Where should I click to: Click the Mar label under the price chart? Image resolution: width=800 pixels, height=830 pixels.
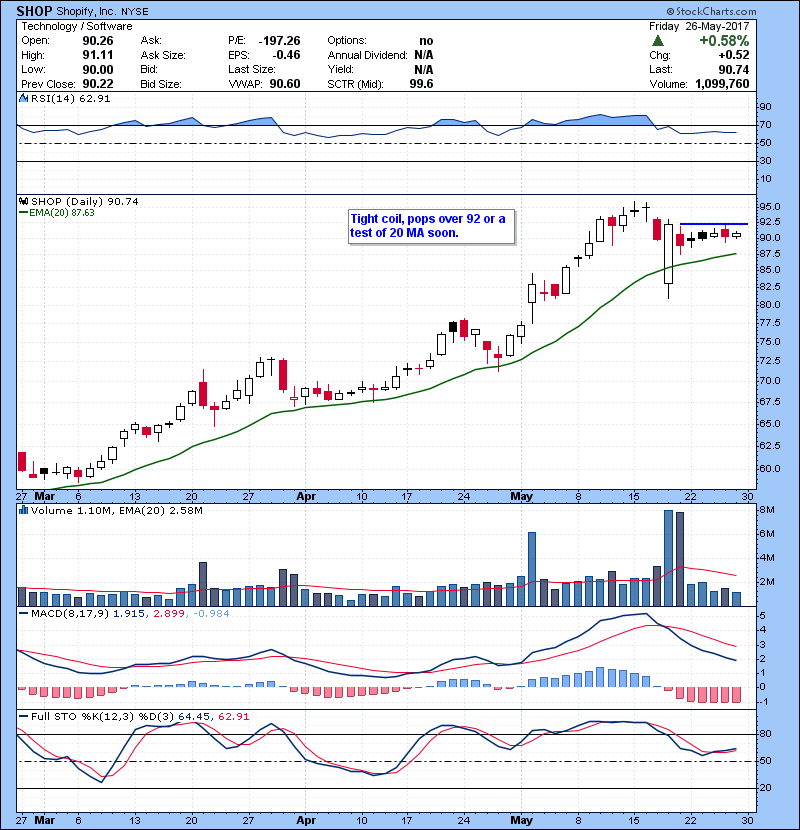(x=44, y=496)
